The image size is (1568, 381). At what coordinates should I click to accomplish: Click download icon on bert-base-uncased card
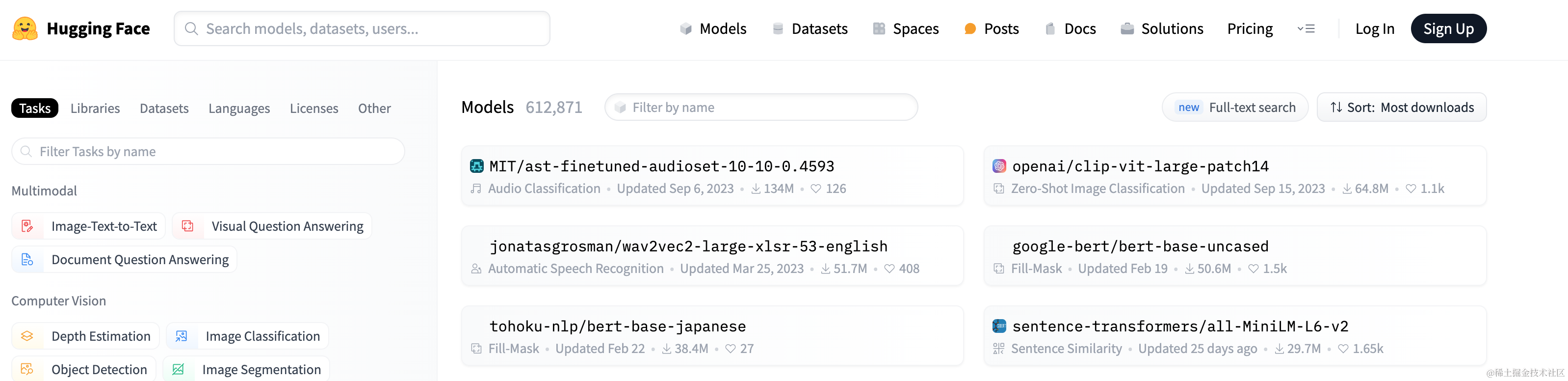1189,269
